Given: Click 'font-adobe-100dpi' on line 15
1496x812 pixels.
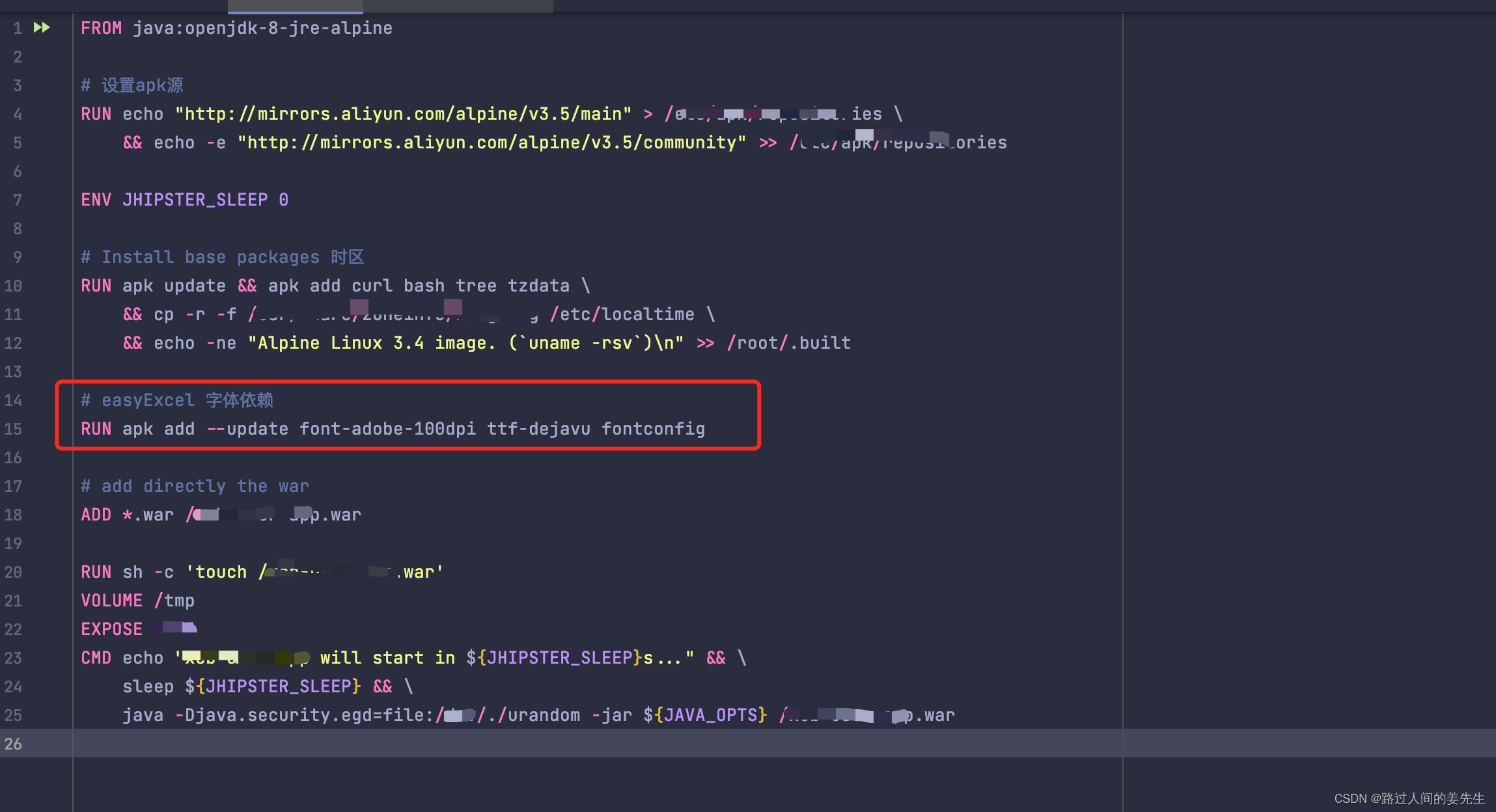Looking at the screenshot, I should [x=387, y=429].
